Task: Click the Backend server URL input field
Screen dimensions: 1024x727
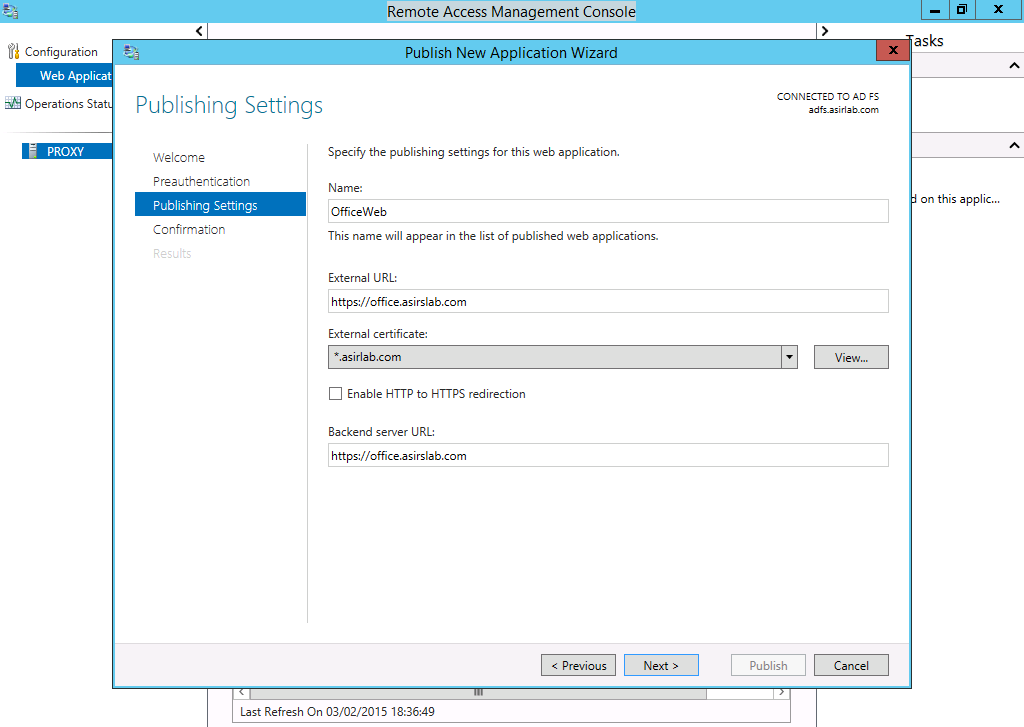Action: point(608,455)
